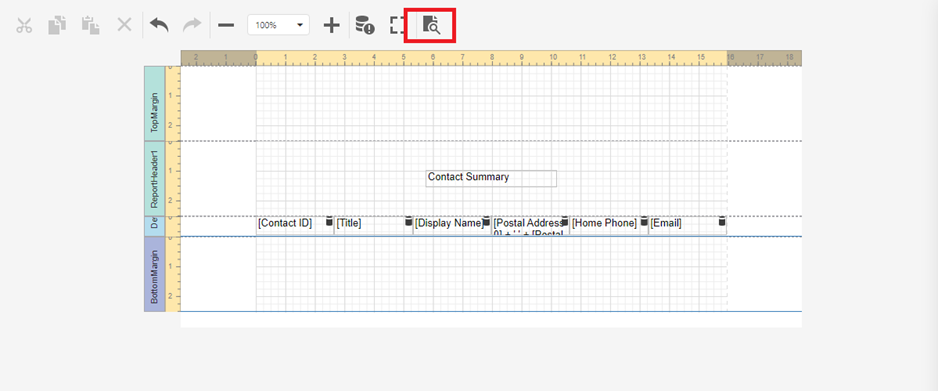Viewport: 938px width, 391px height.
Task: Redo the last undone action
Action: 192,25
